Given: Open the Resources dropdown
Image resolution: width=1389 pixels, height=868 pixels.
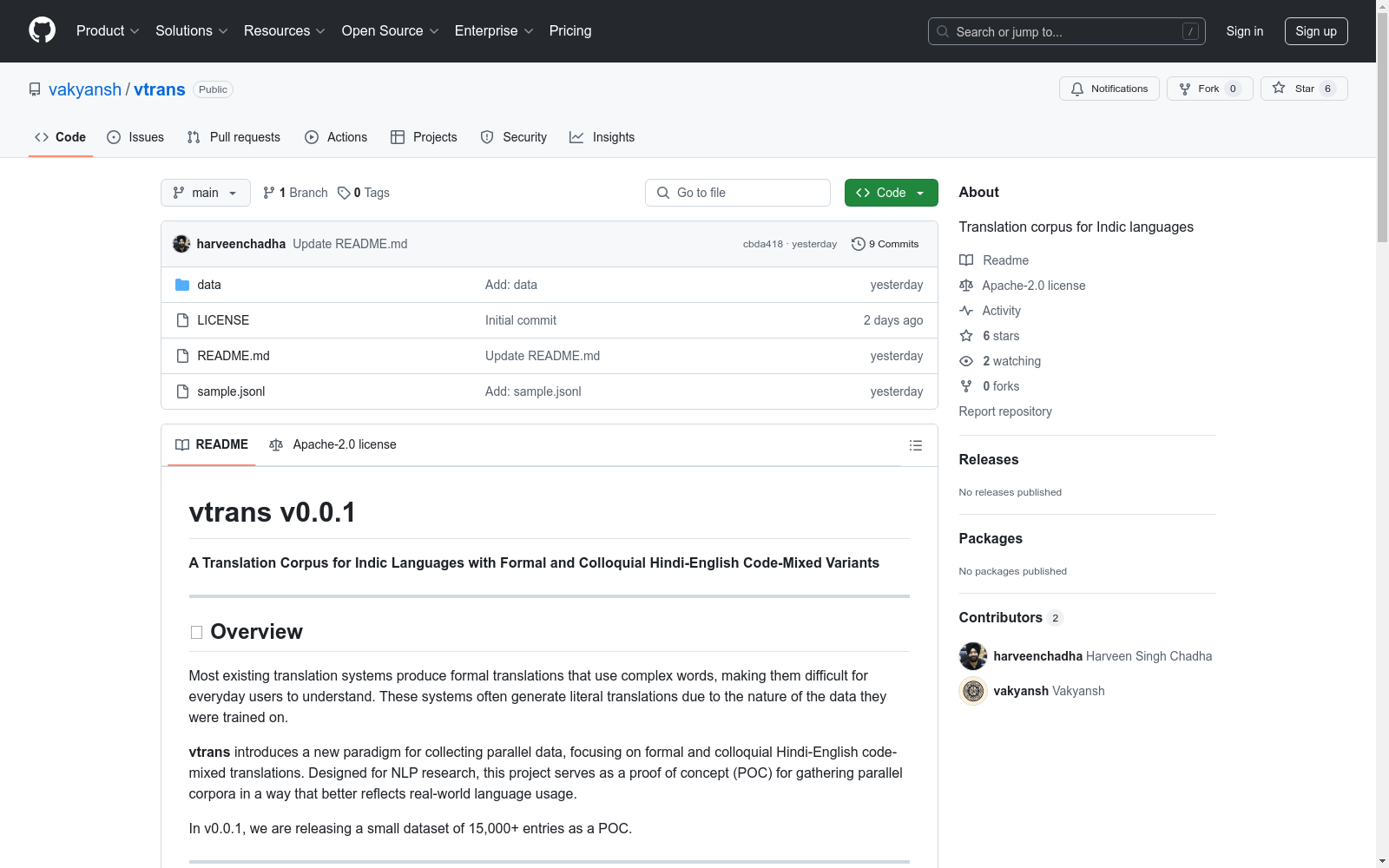Looking at the screenshot, I should tap(285, 31).
